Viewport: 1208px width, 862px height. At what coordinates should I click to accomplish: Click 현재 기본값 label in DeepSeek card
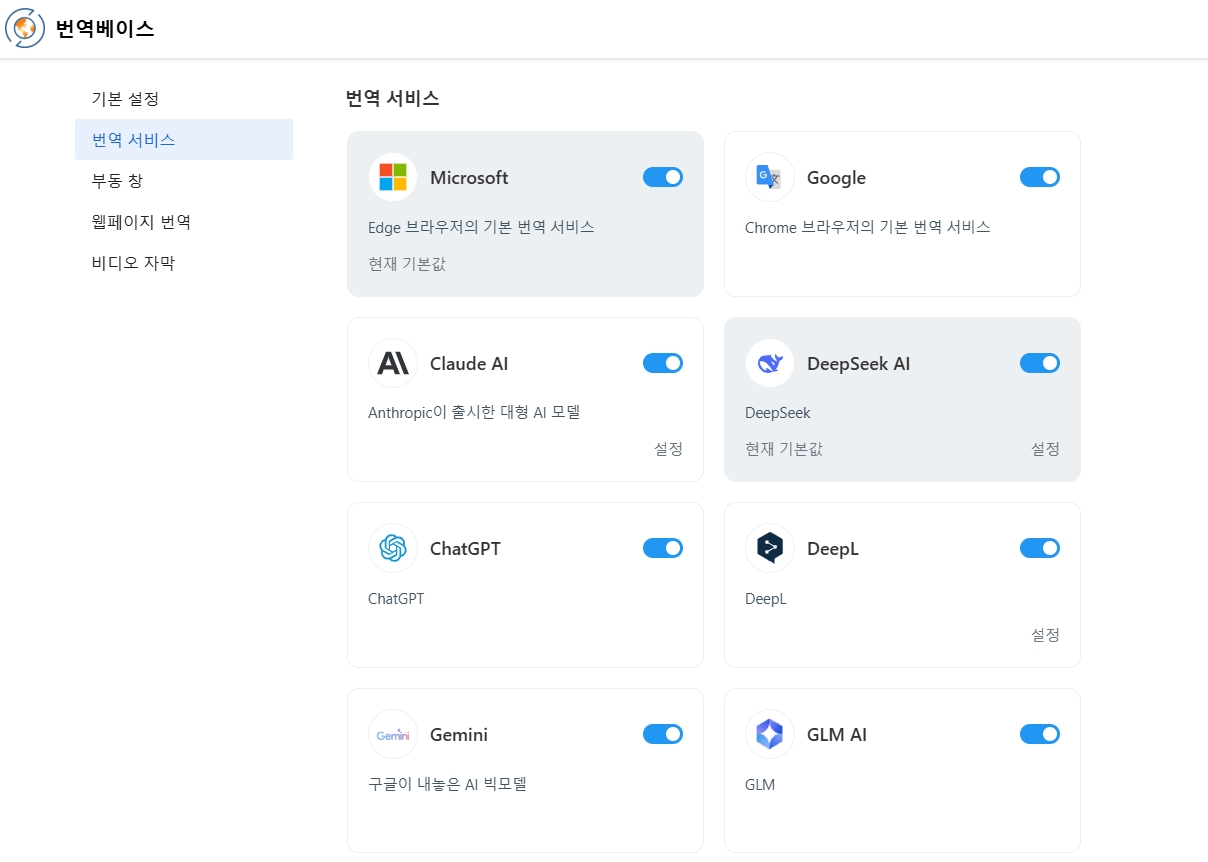point(784,449)
